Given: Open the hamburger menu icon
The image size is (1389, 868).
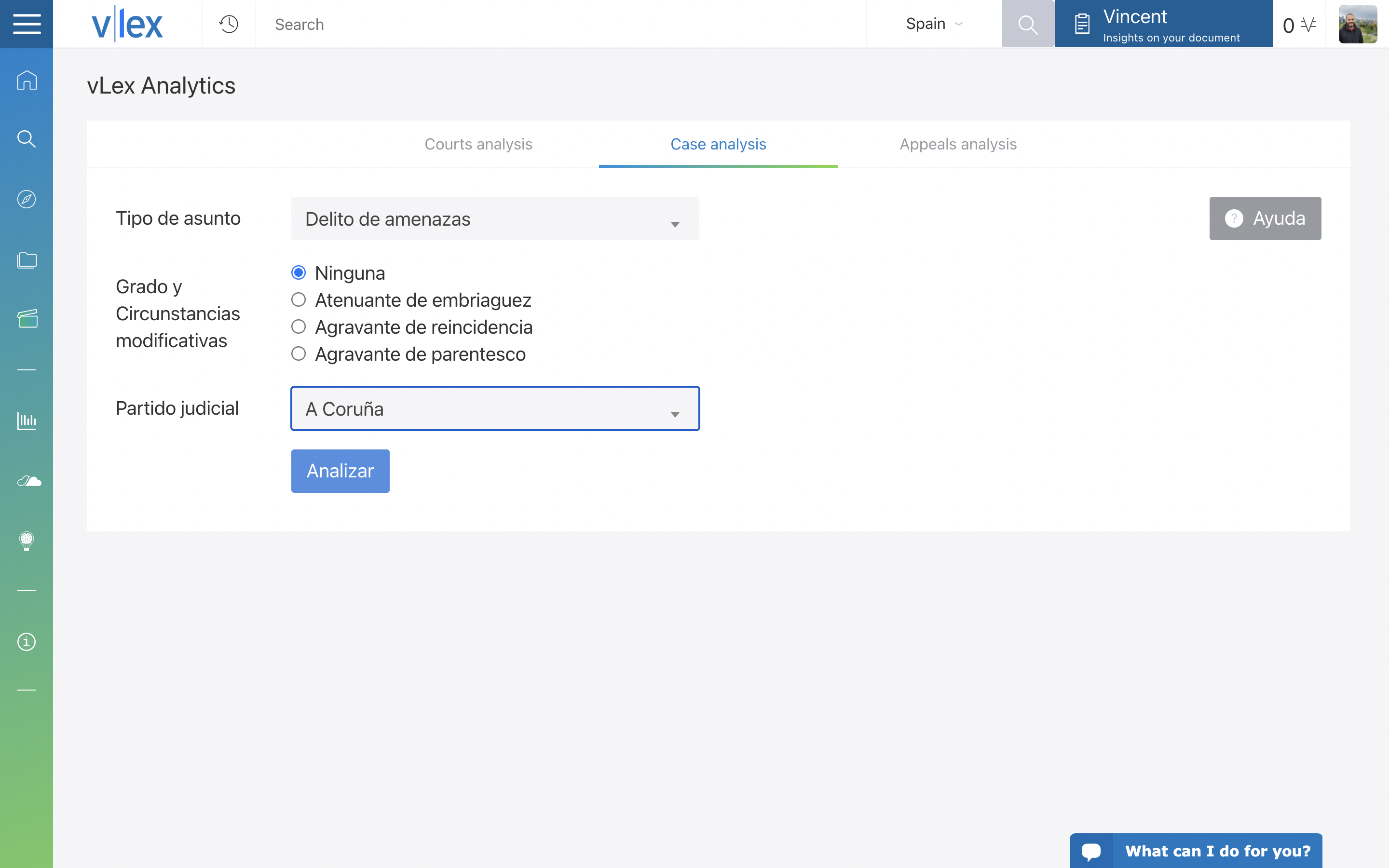Looking at the screenshot, I should pos(27,24).
